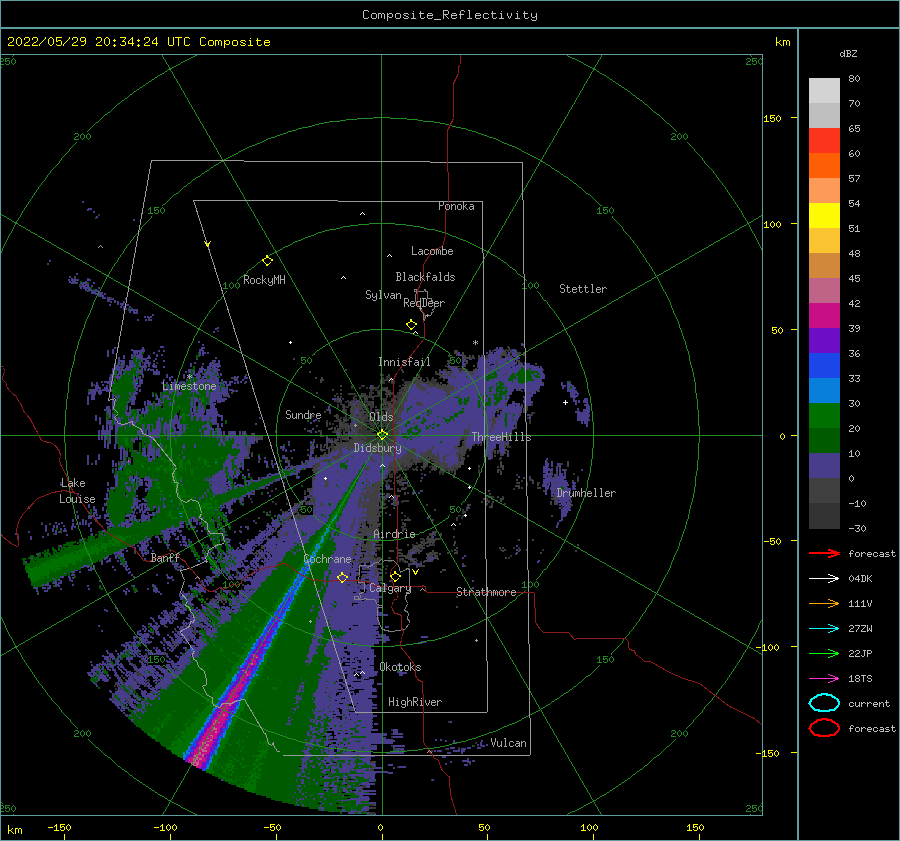Click the Lacombe town label
Image resolution: width=900 pixels, height=841 pixels.
pos(432,251)
